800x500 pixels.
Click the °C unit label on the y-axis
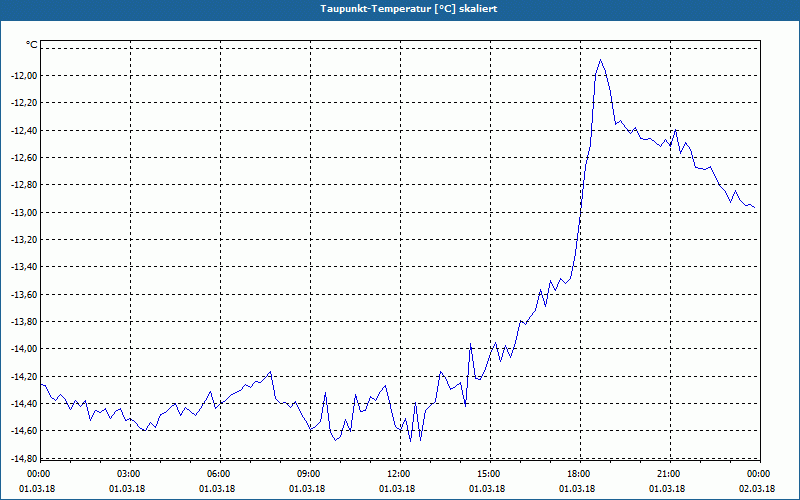click(x=32, y=45)
